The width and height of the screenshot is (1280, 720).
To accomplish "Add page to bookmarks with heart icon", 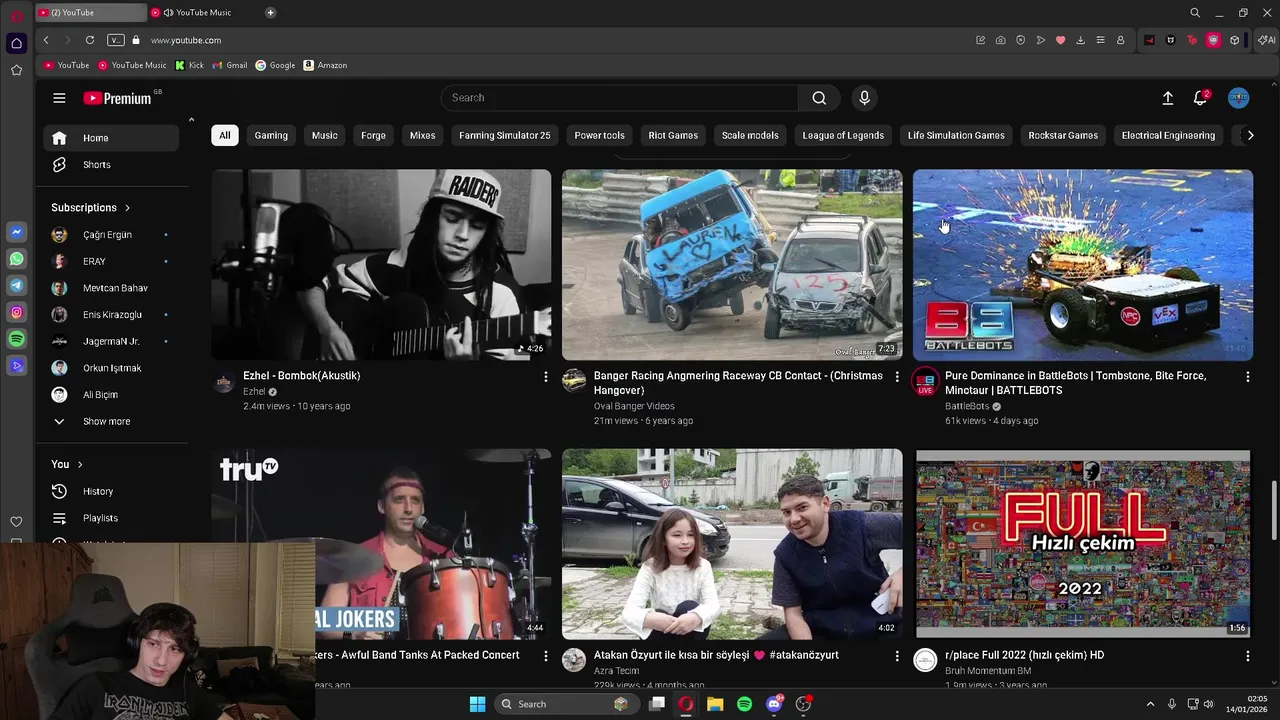I will (1060, 40).
